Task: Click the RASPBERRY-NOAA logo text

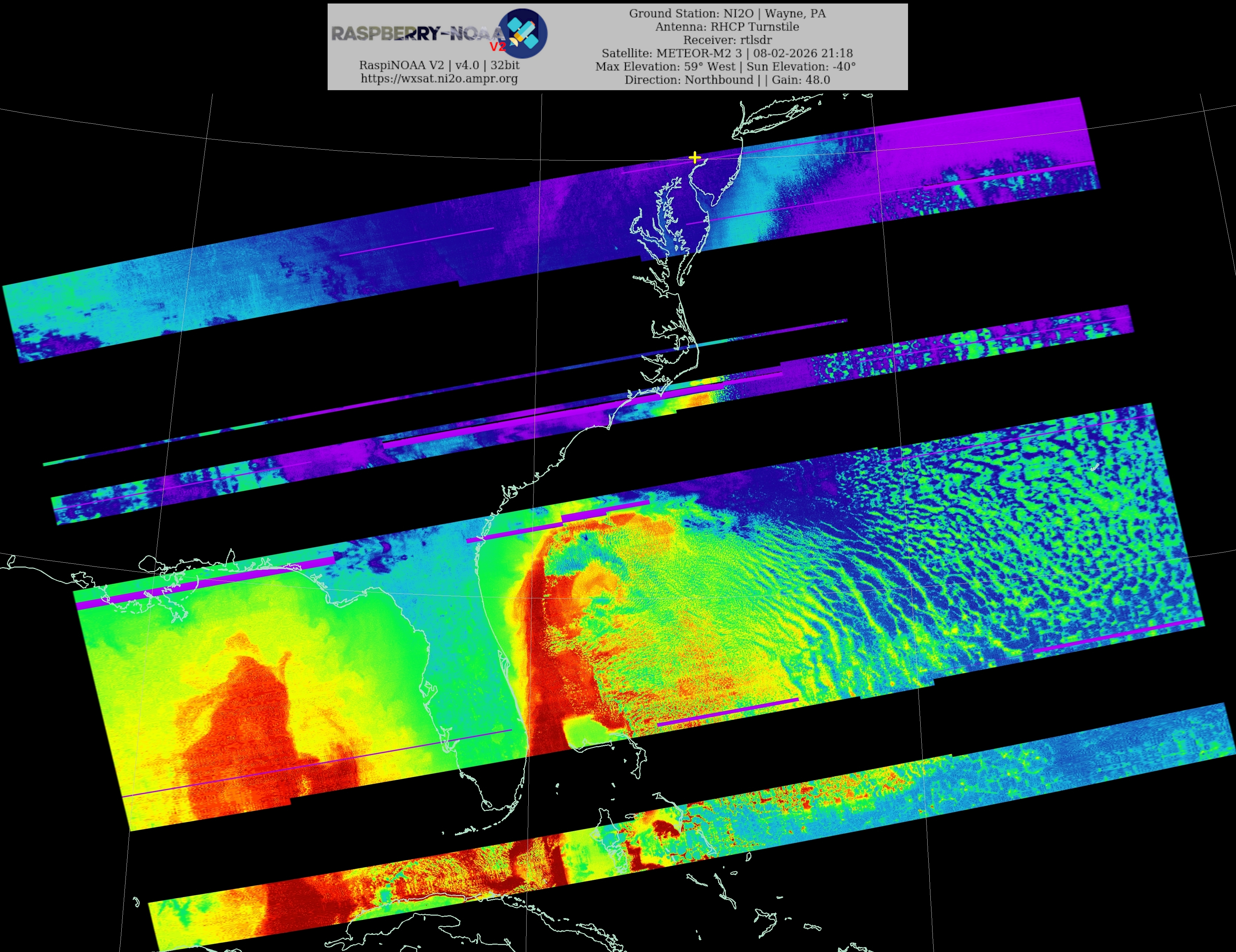Action: coord(416,33)
